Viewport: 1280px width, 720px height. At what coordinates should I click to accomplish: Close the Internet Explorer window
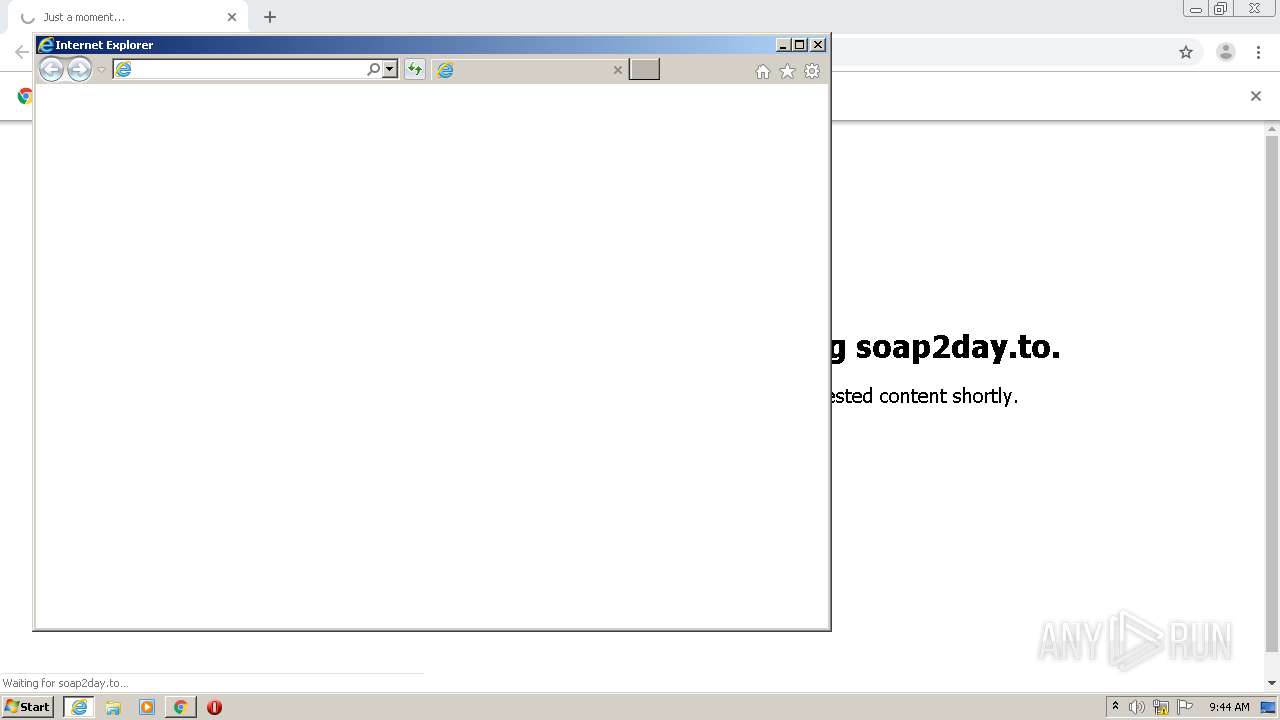coord(818,45)
